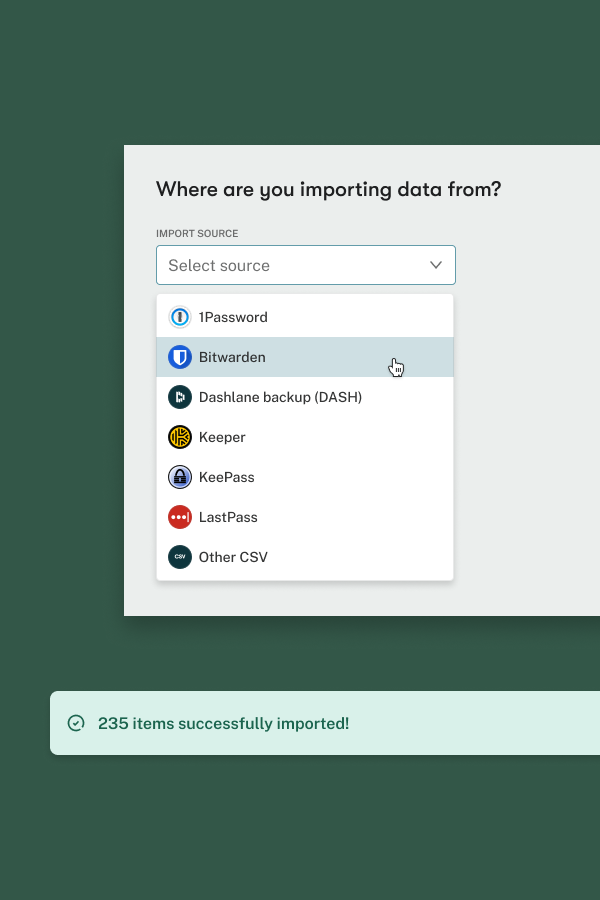Viewport: 600px width, 900px height.
Task: Choose KeePass from the list
Action: coord(305,477)
